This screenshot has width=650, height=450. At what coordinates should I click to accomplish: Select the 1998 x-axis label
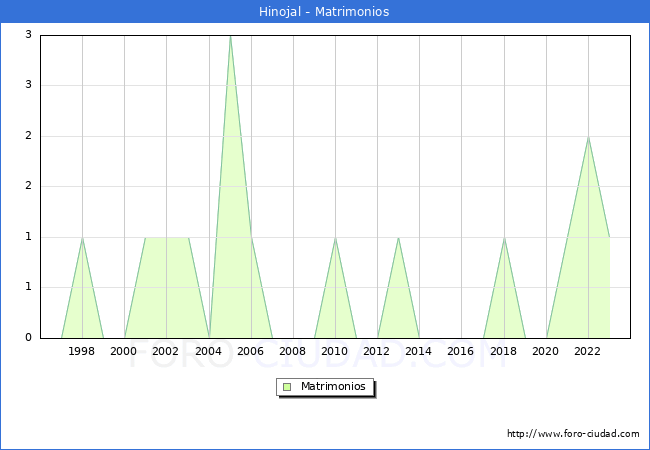tap(82, 351)
